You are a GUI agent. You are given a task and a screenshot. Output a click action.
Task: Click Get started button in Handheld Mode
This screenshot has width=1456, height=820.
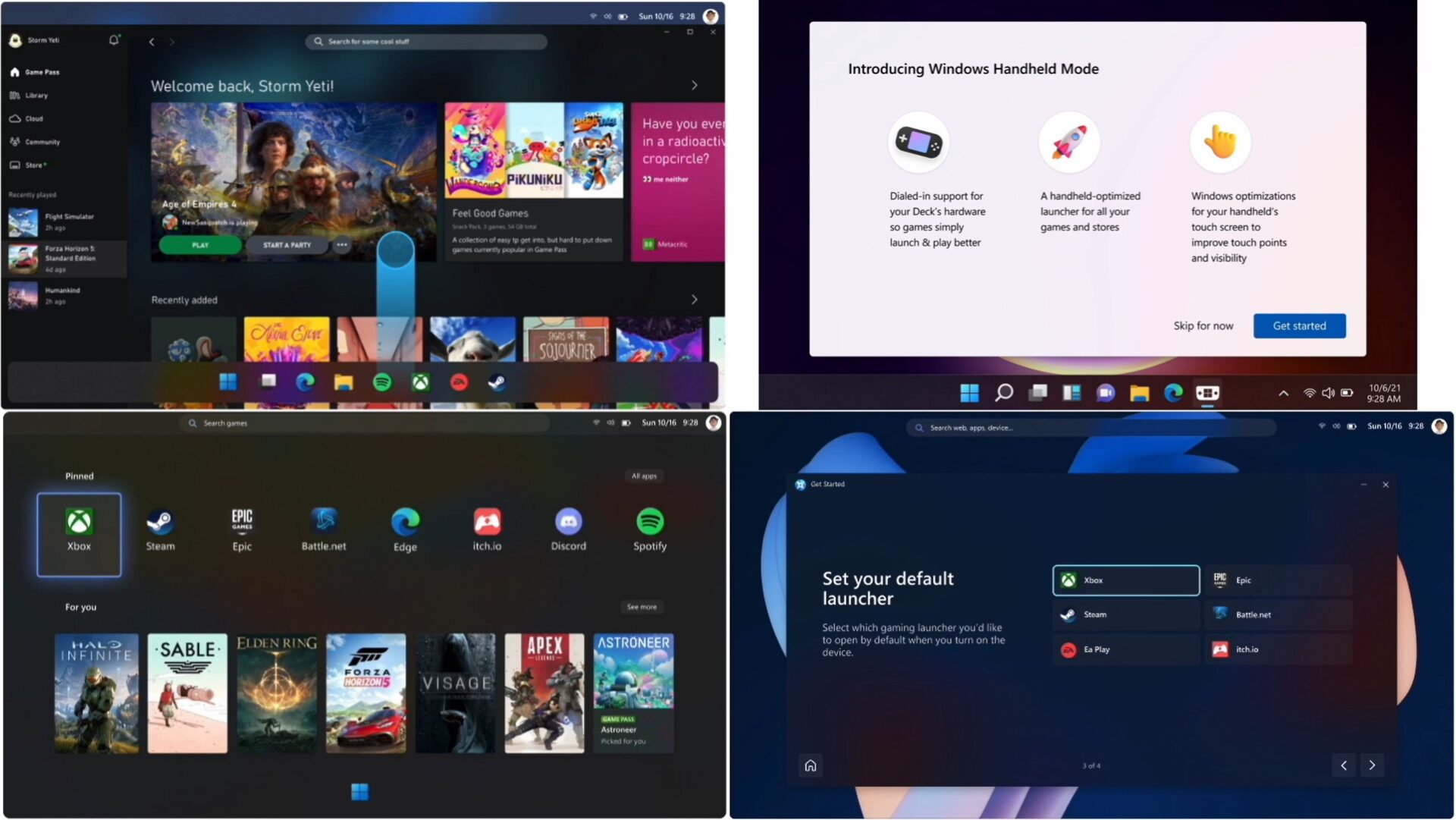[x=1298, y=326]
